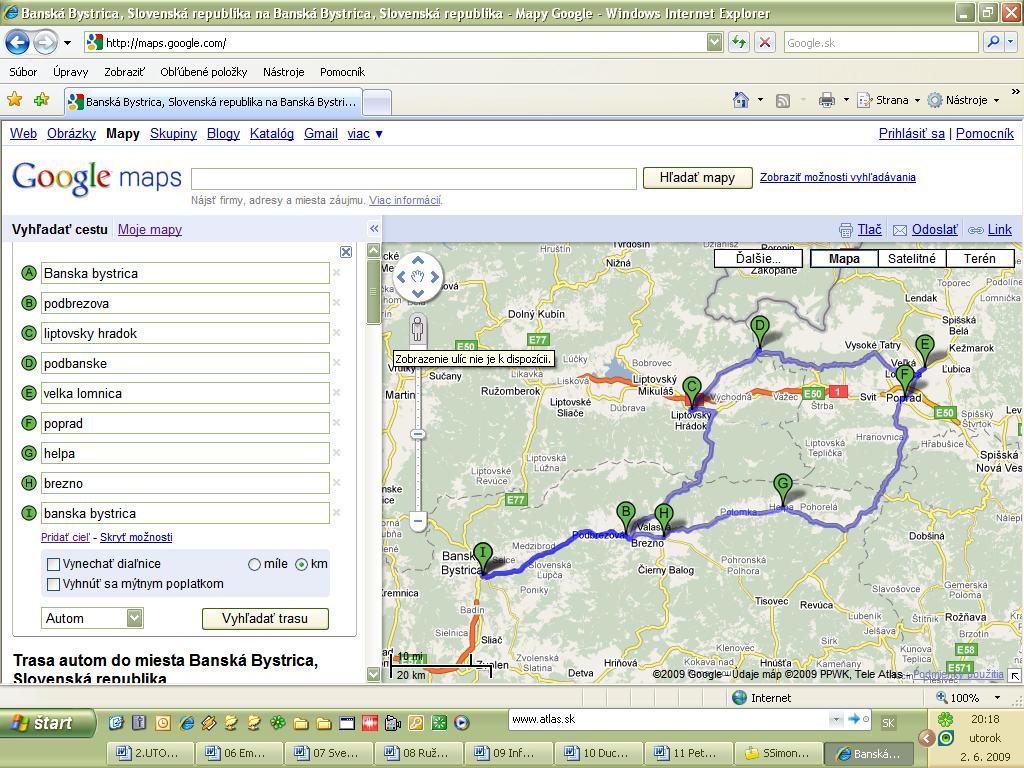Image resolution: width=1024 pixels, height=768 pixels.
Task: Open the Obľúbené položky menu
Action: (203, 72)
